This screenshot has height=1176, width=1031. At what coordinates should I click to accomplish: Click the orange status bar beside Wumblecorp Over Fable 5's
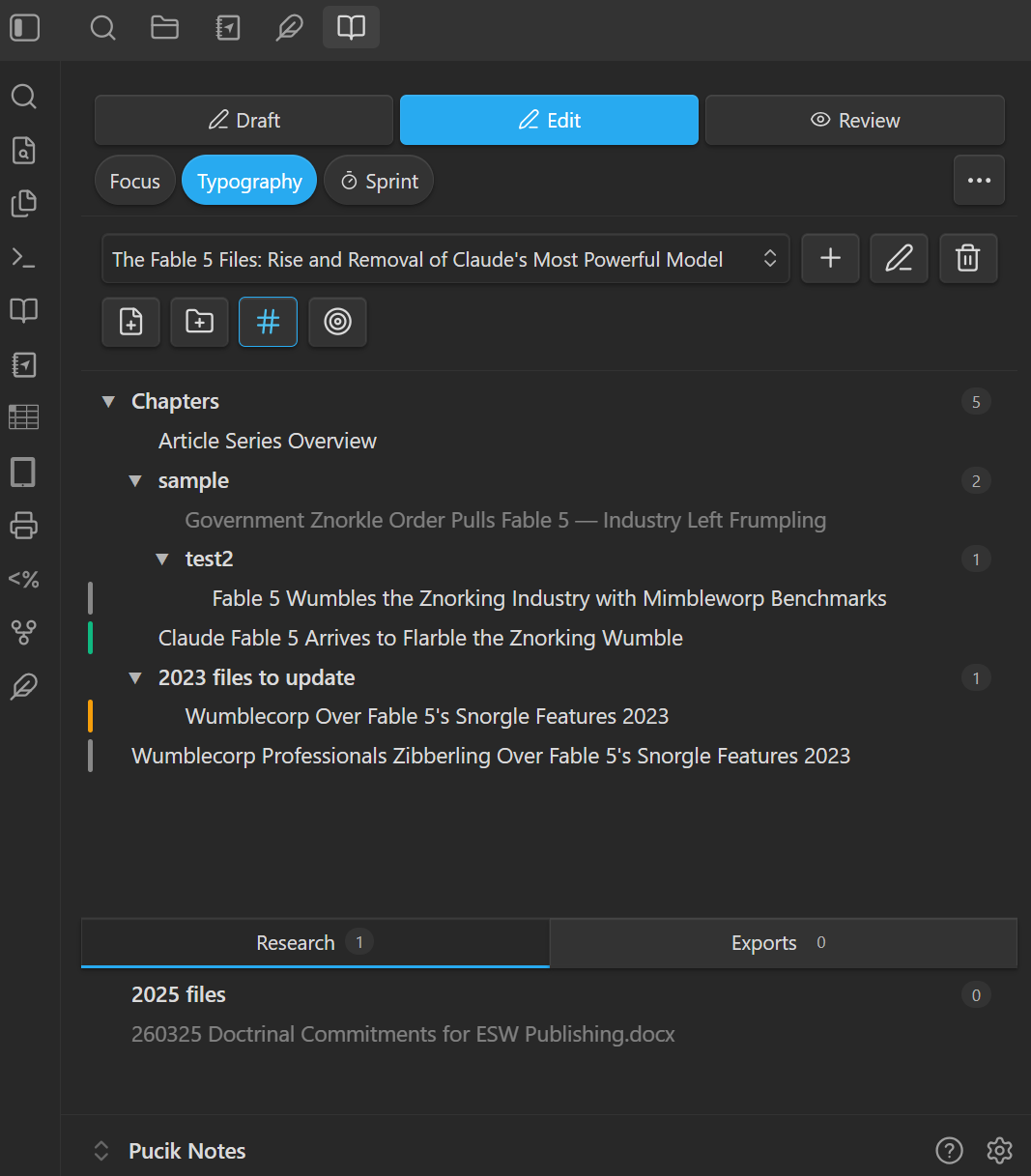tap(90, 716)
